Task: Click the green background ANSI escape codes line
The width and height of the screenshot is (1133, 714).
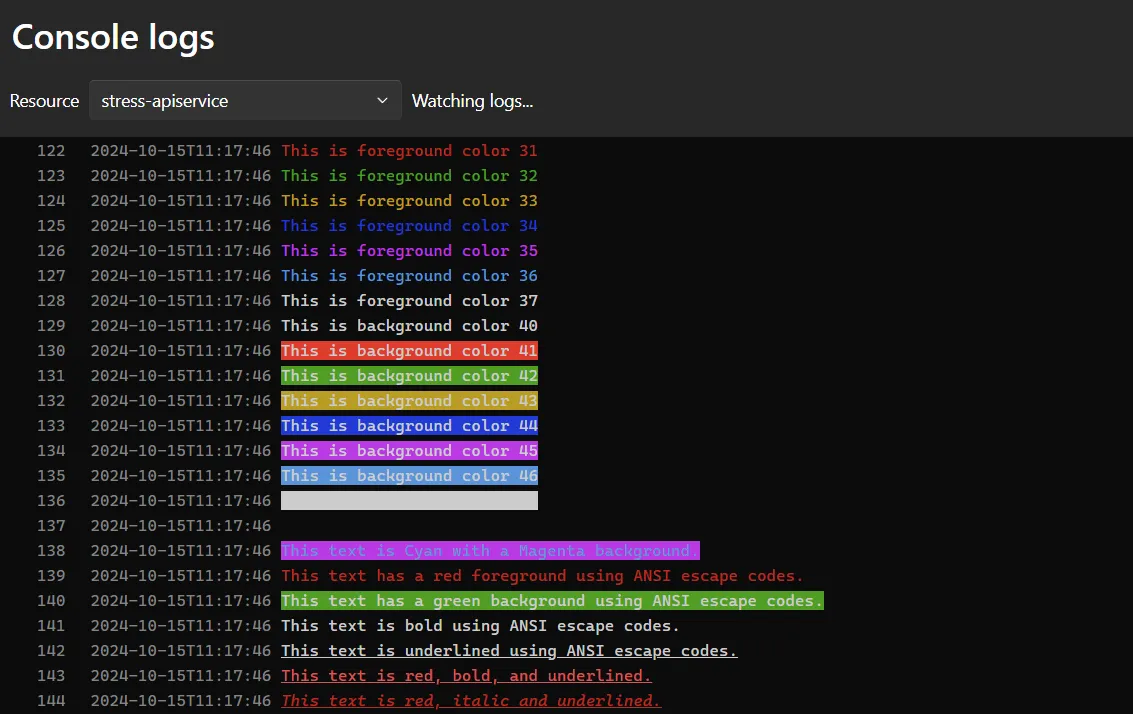Action: pyautogui.click(x=552, y=600)
